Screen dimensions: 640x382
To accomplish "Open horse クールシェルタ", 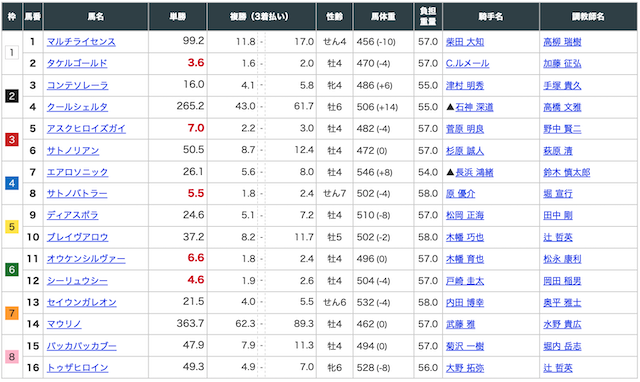I will 78,107.
